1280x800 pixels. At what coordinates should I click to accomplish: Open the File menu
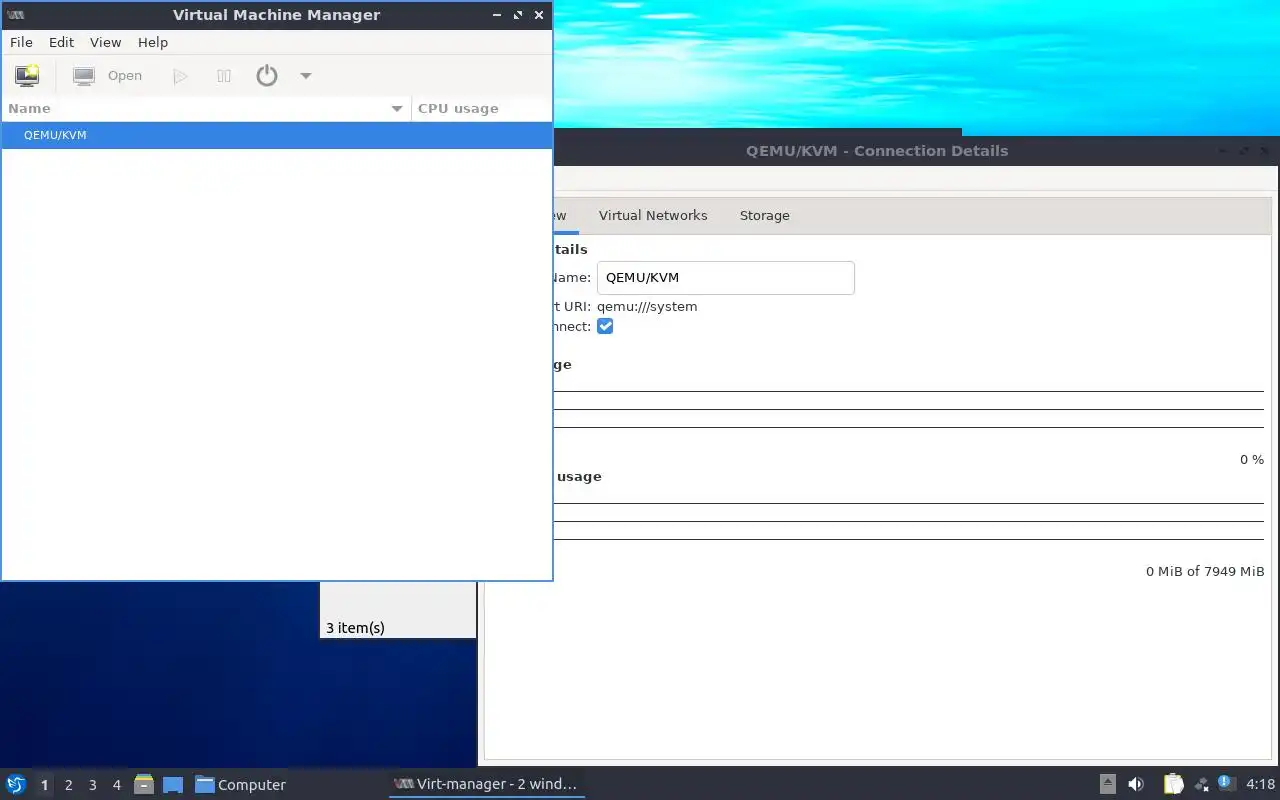[x=21, y=42]
